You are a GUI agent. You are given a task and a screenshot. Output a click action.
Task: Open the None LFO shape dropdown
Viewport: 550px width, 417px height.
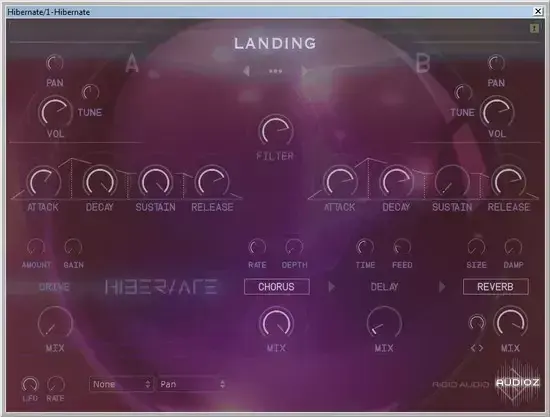click(x=121, y=384)
